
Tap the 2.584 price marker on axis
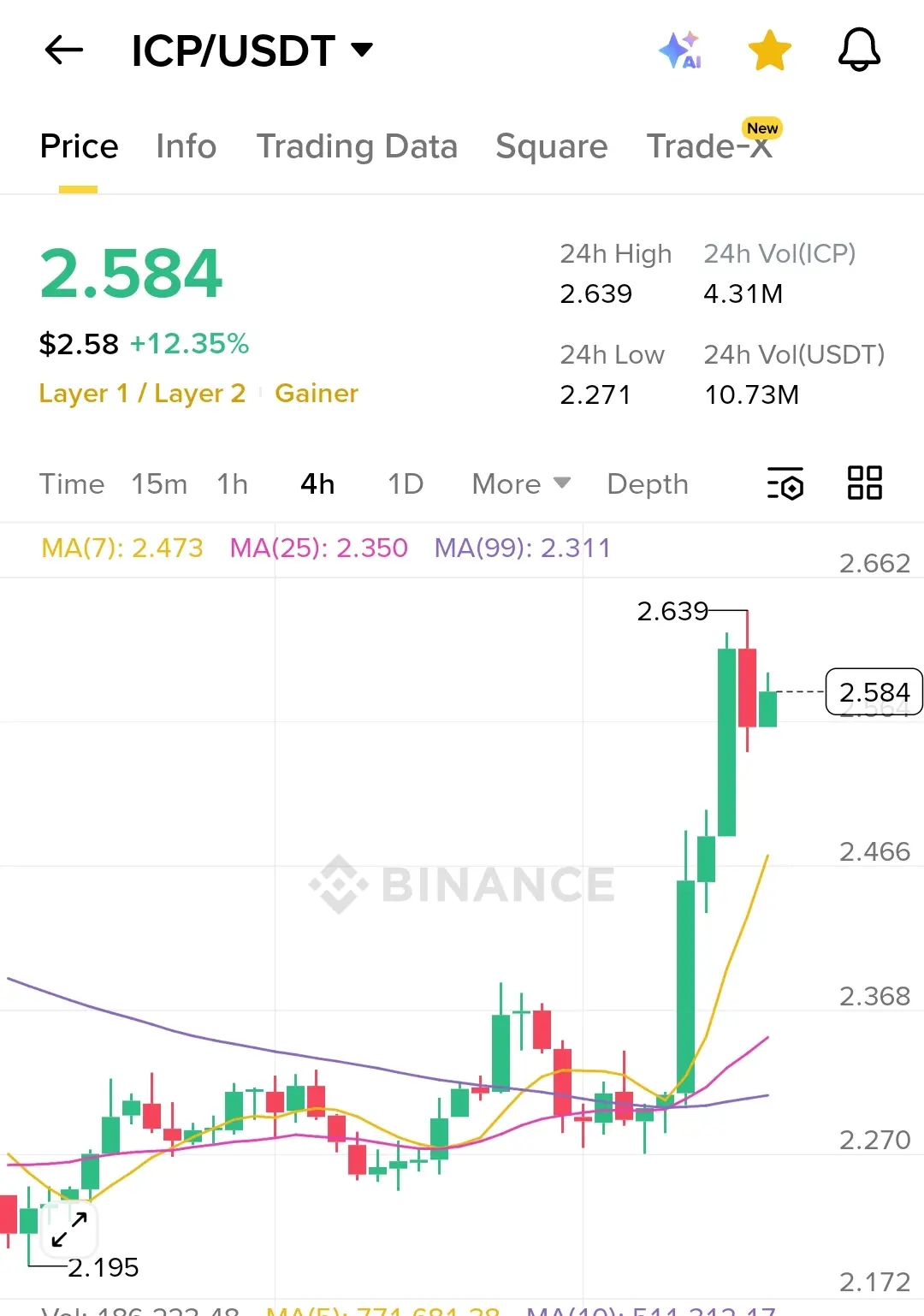click(874, 691)
